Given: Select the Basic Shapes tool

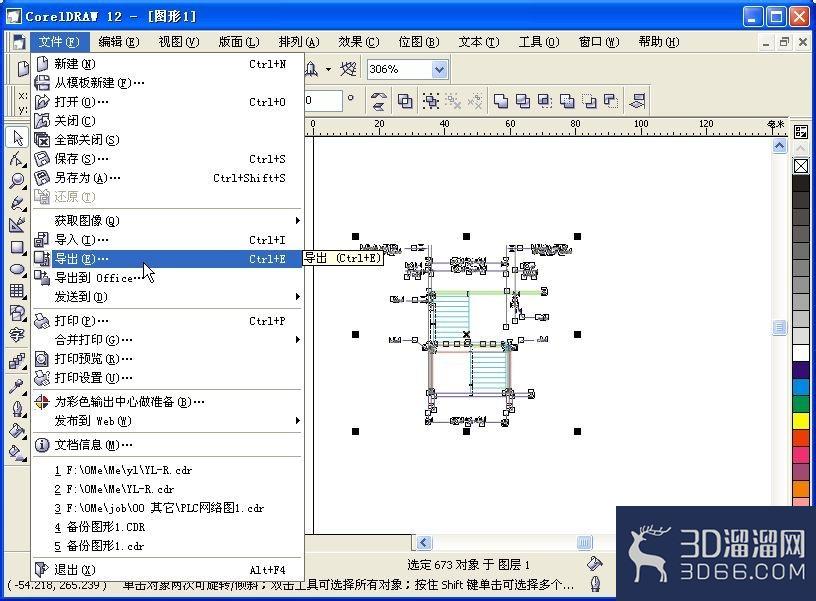Looking at the screenshot, I should click(x=17, y=313).
